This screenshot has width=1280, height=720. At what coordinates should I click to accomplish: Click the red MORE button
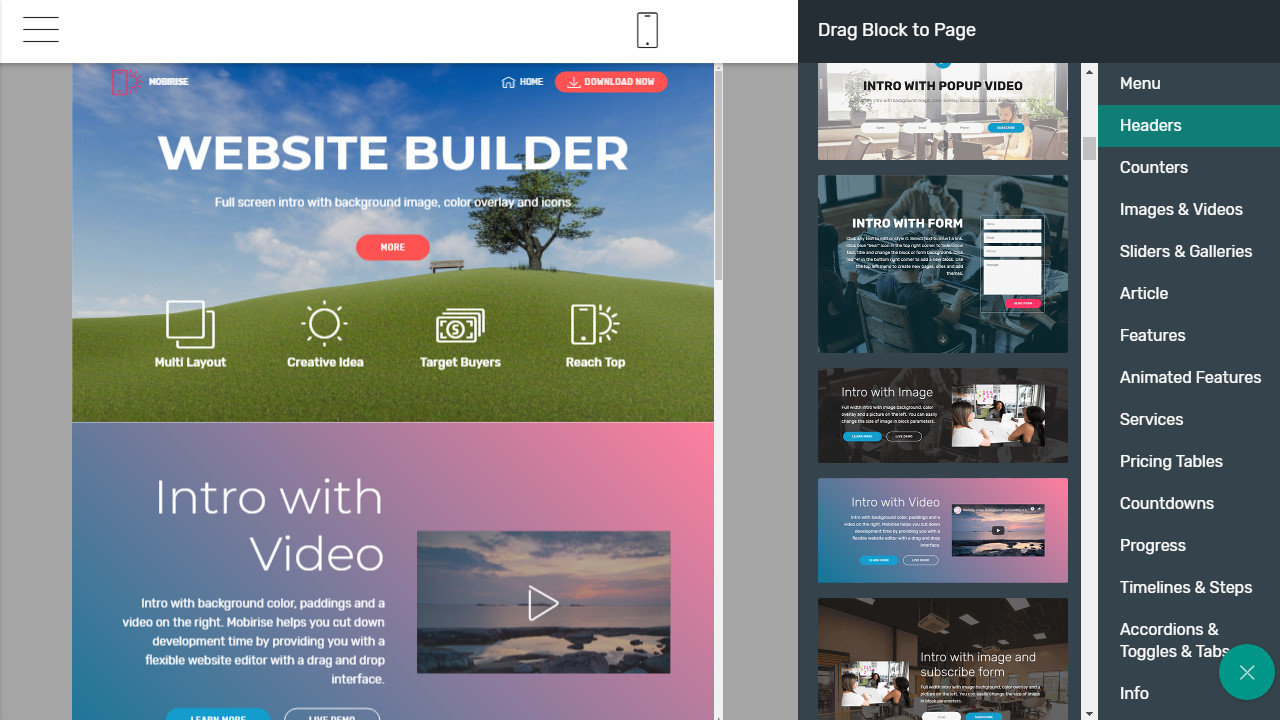point(393,247)
